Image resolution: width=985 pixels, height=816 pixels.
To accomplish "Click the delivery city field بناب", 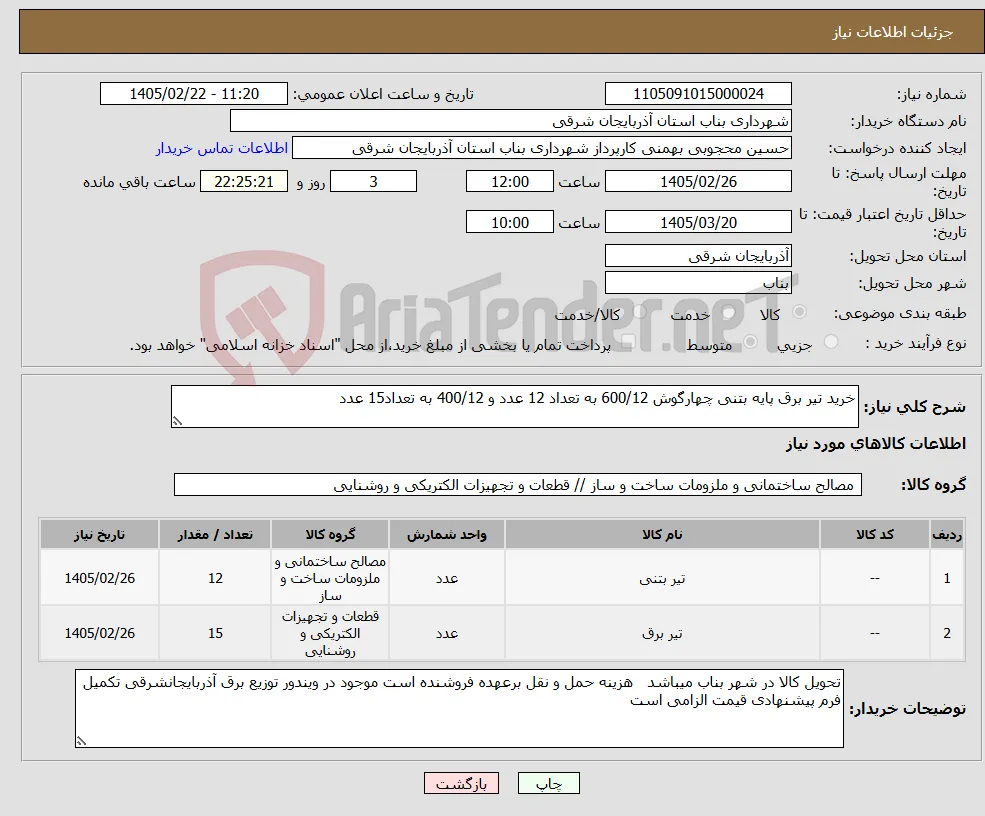I will (698, 283).
